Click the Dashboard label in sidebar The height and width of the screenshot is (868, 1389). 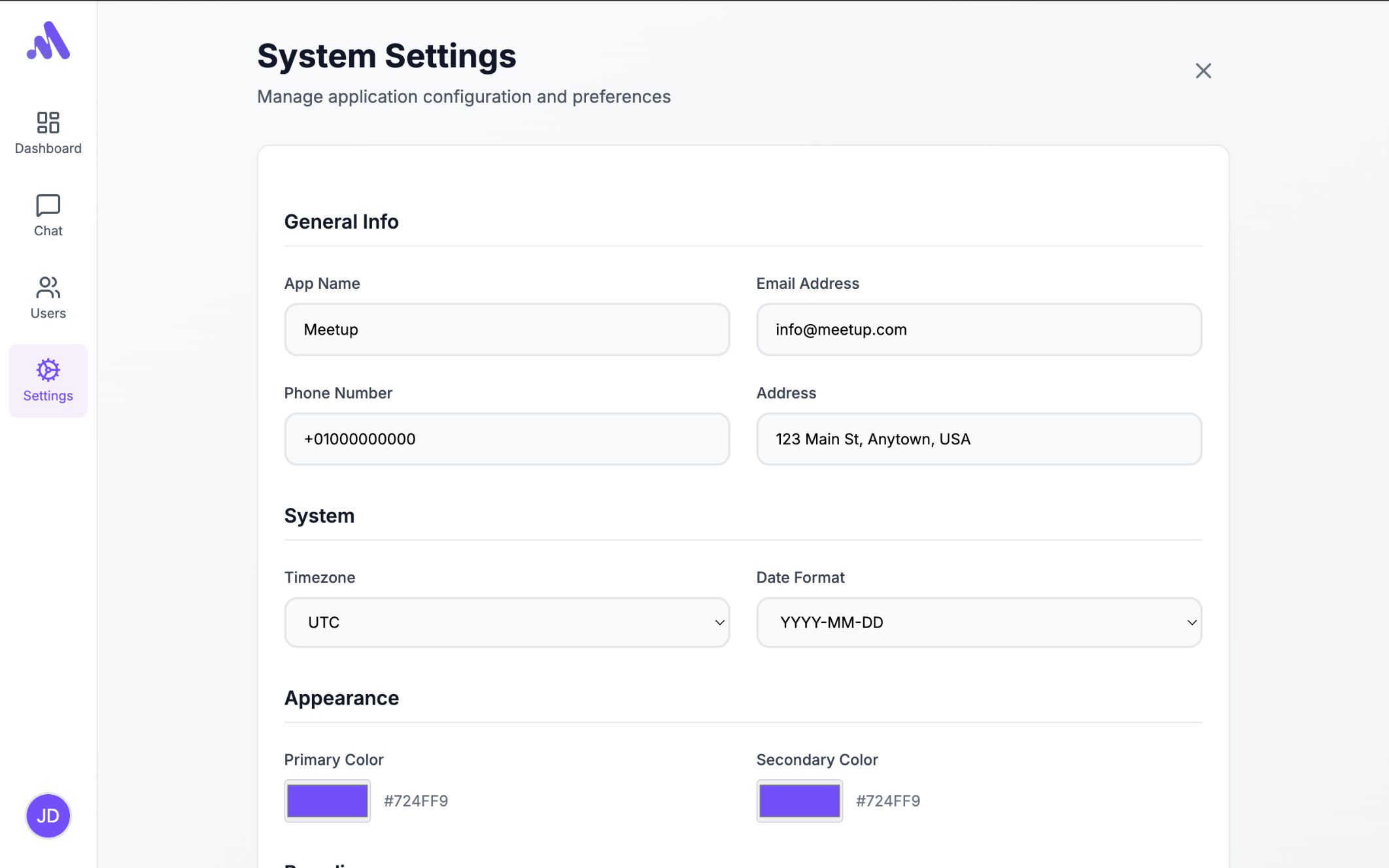tap(48, 148)
